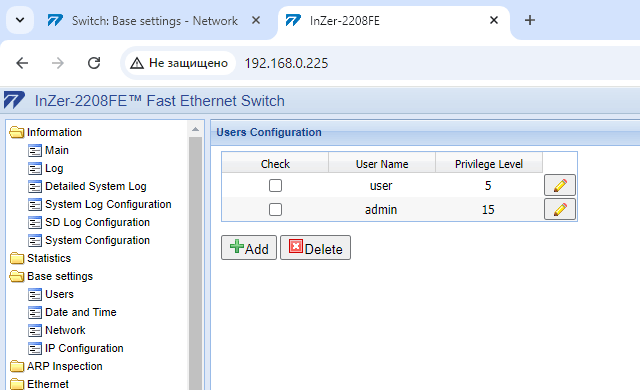Click the 'Privilege Level' column header
Image resolution: width=640 pixels, height=390 pixels.
coord(489,164)
